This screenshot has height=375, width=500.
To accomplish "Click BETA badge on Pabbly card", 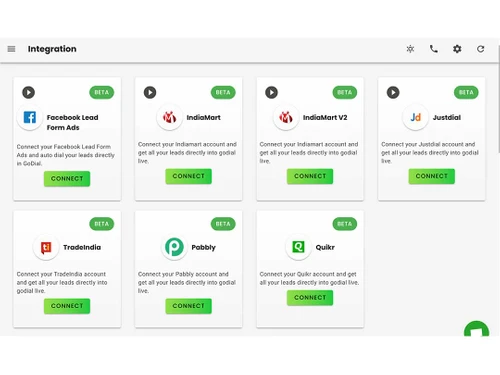I will coord(223,224).
